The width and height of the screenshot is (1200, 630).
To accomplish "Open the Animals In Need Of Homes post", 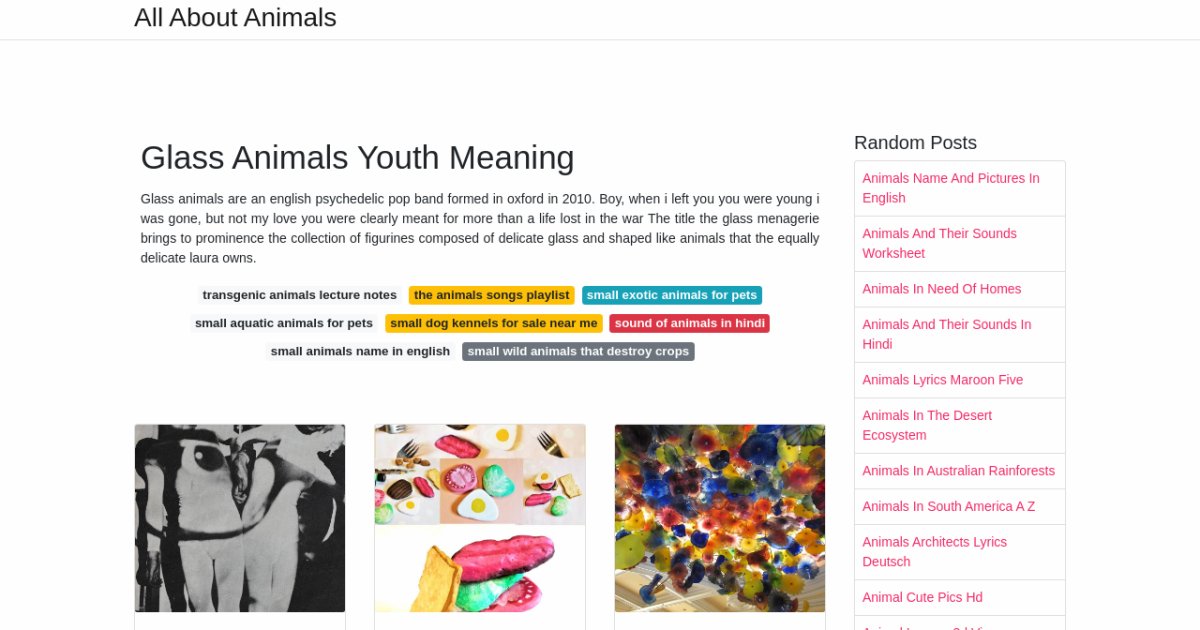I will click(941, 289).
